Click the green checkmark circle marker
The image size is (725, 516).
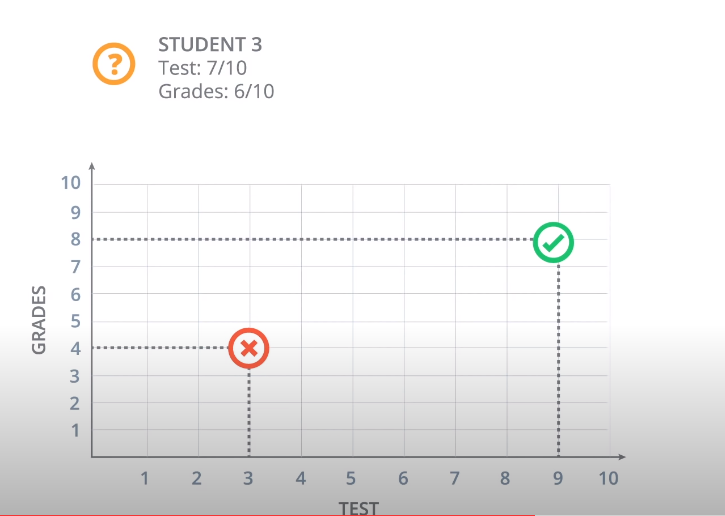point(553,242)
